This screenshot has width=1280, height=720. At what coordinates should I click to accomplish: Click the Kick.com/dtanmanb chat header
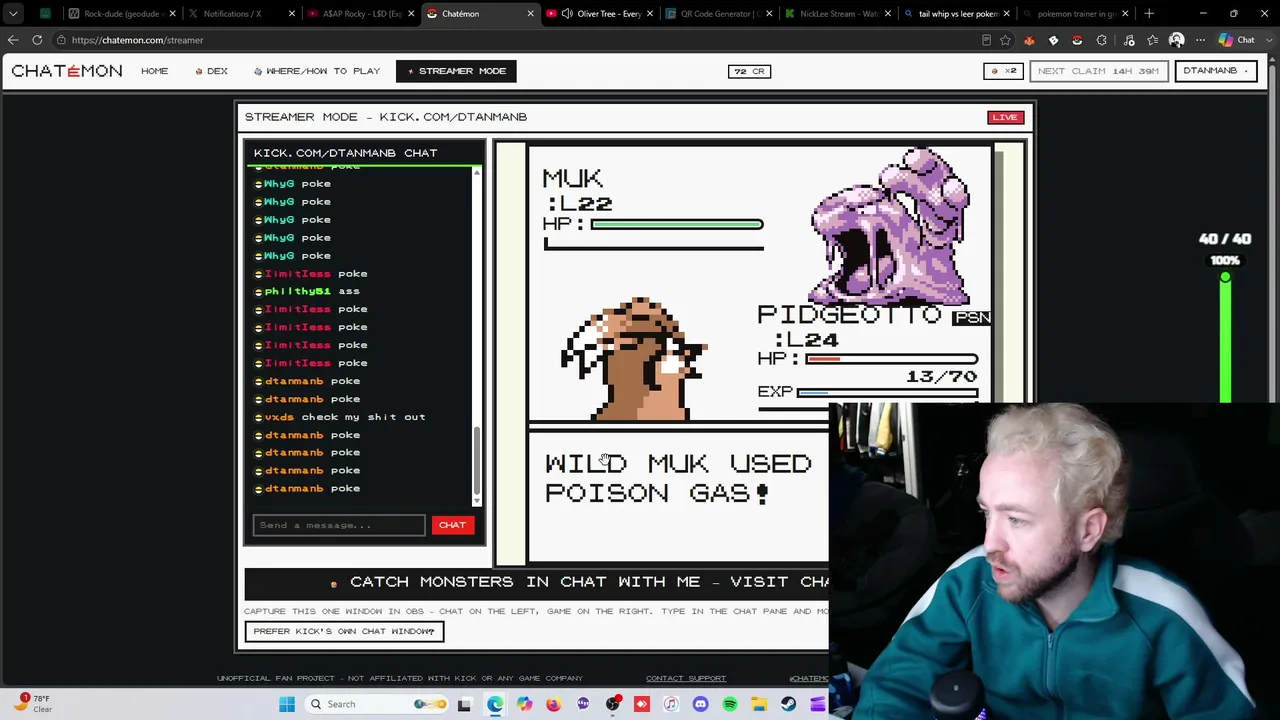(345, 153)
